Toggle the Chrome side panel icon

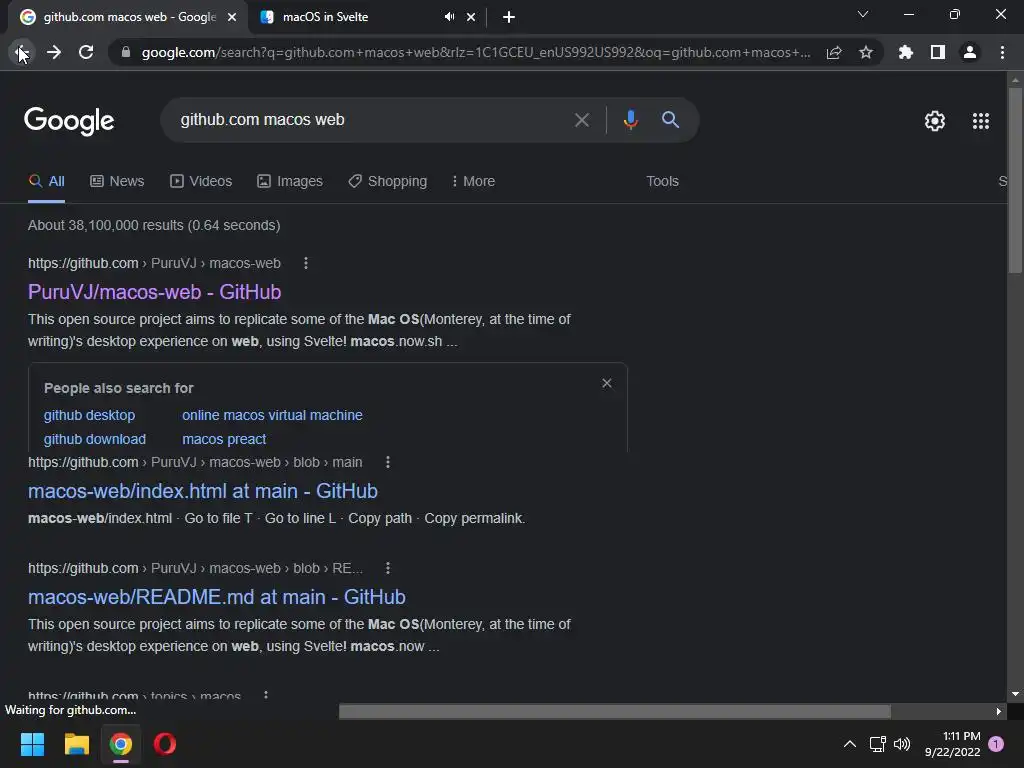click(x=938, y=52)
